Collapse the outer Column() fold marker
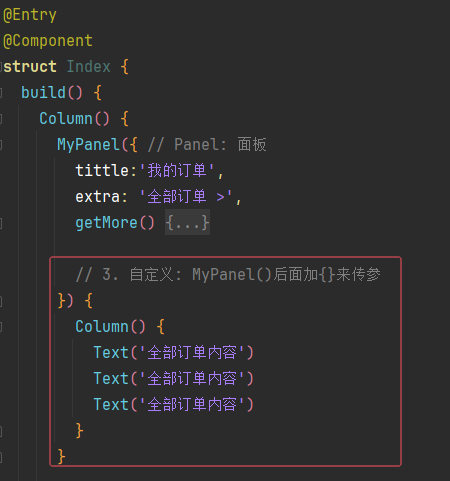Viewport: 450px width, 481px height. click(x=1, y=119)
